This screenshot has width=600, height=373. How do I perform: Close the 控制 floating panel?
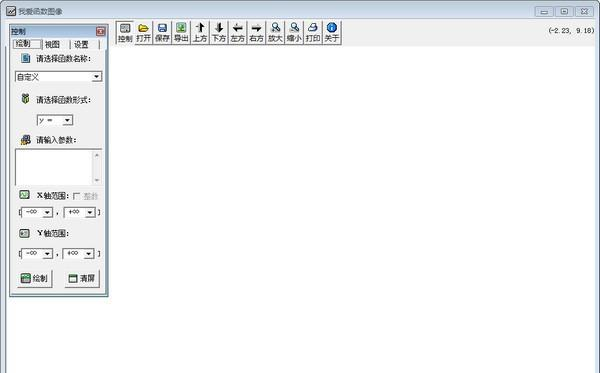coord(101,31)
